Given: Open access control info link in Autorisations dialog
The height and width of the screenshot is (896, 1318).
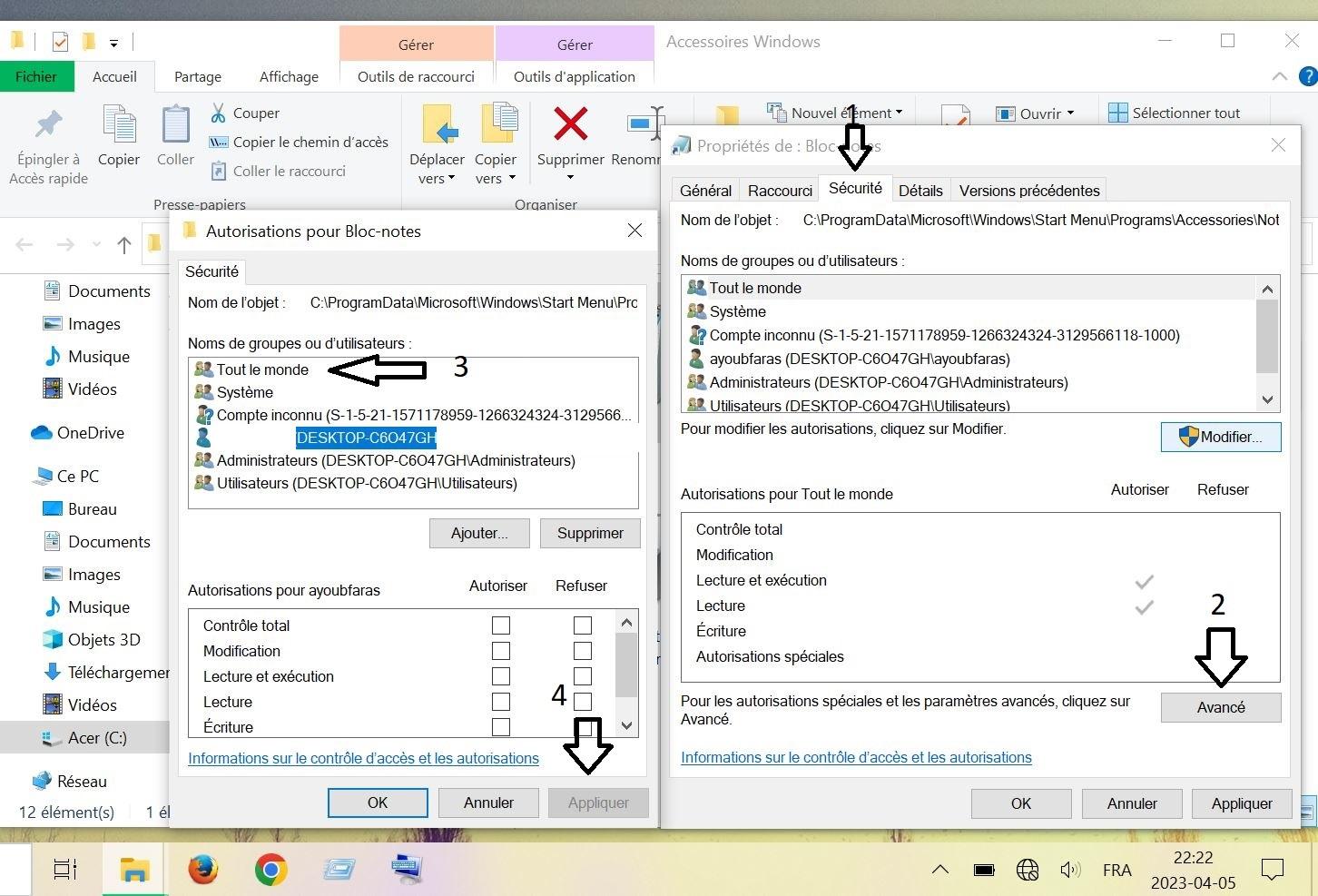Looking at the screenshot, I should (363, 759).
